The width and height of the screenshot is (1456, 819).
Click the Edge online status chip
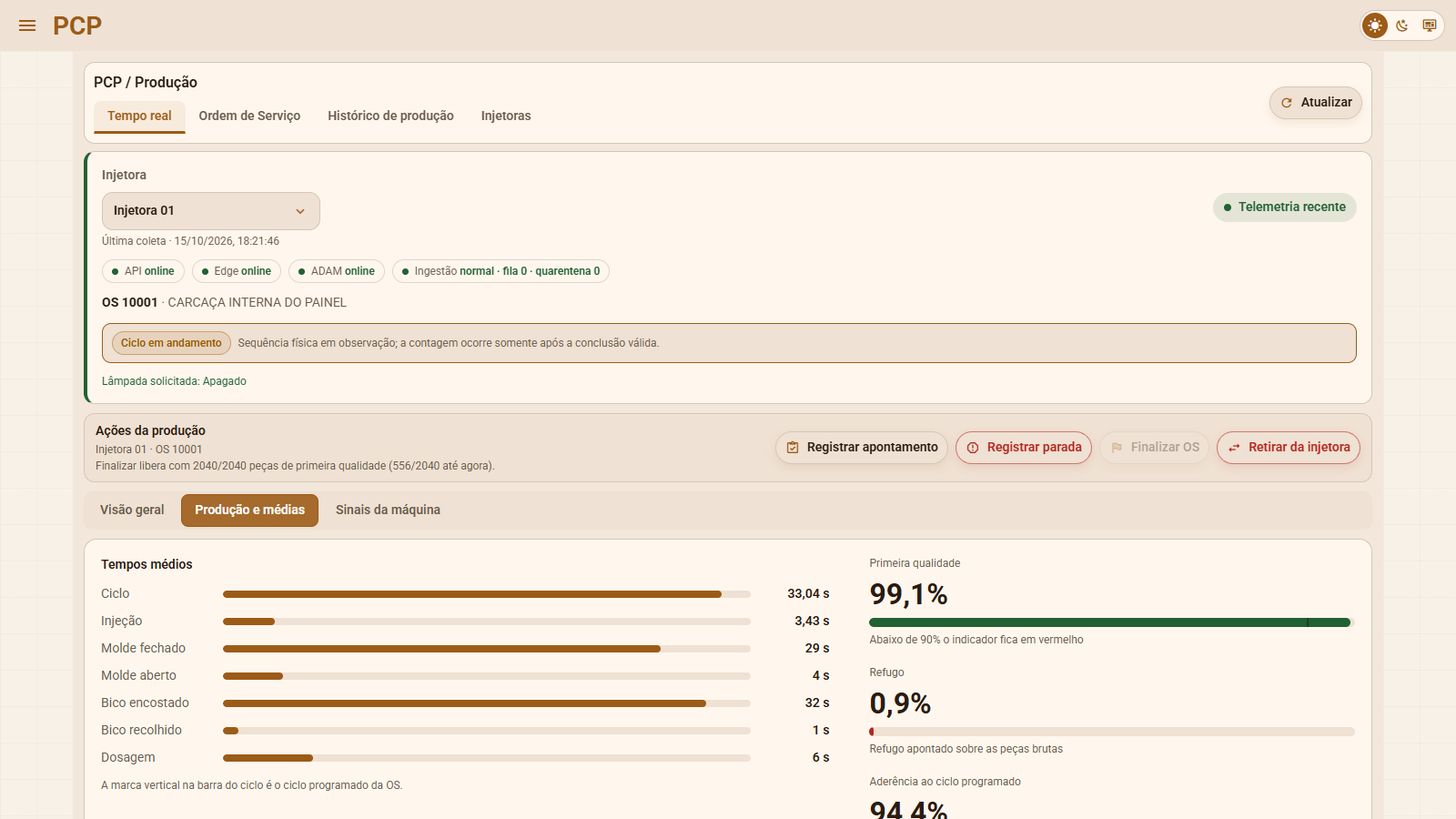tap(237, 271)
